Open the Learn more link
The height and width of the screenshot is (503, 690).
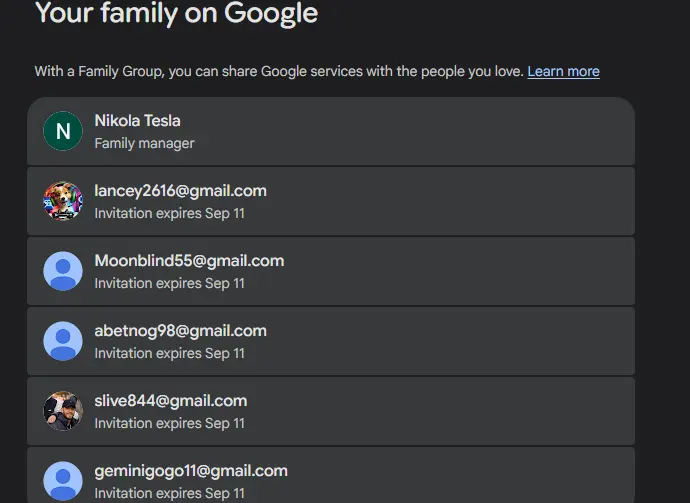tap(563, 71)
